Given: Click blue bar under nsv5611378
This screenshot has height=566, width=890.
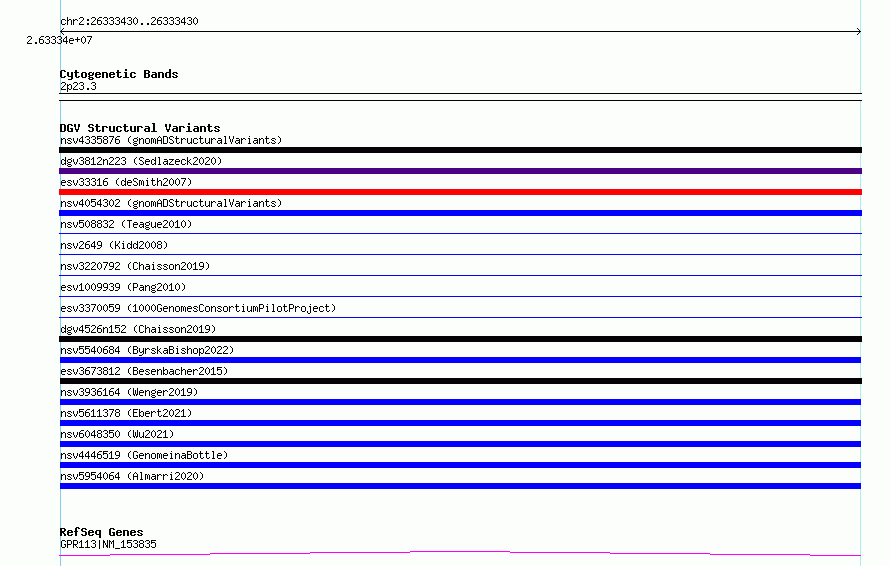Looking at the screenshot, I should [x=460, y=423].
